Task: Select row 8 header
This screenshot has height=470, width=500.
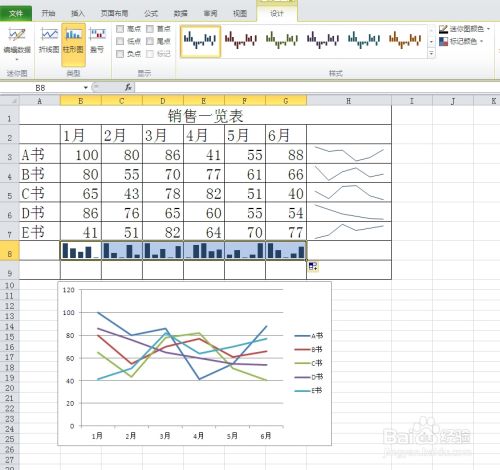Action: [10, 251]
